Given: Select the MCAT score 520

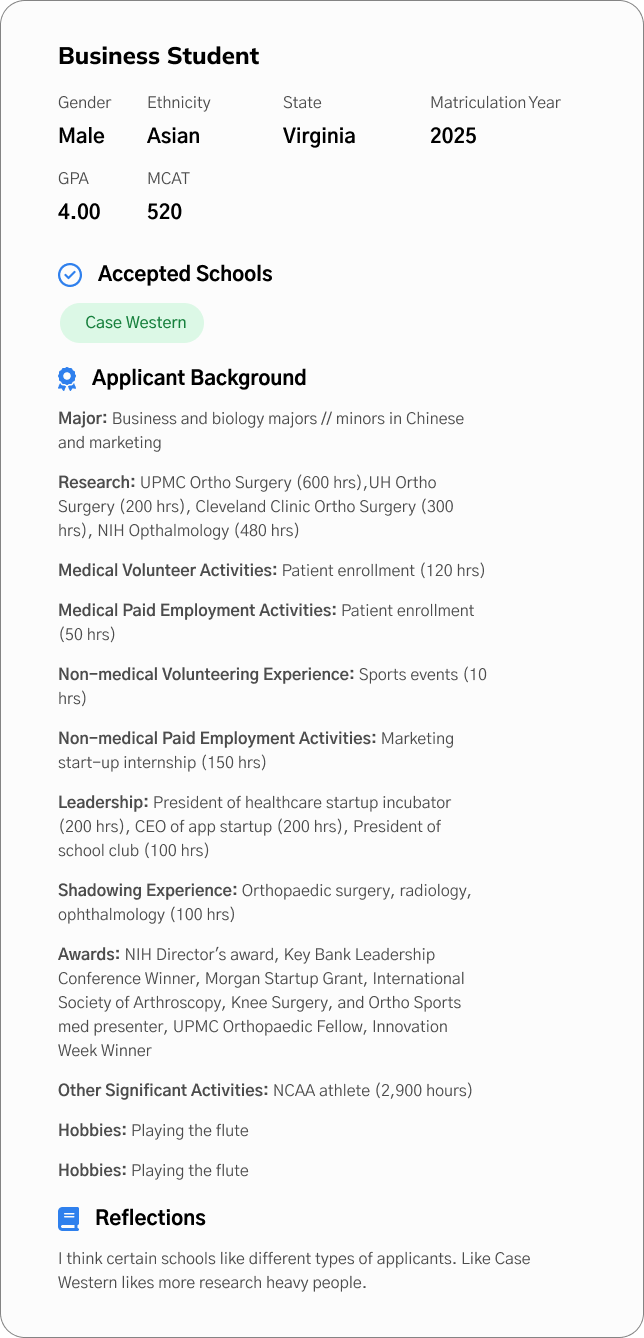Looking at the screenshot, I should point(165,212).
